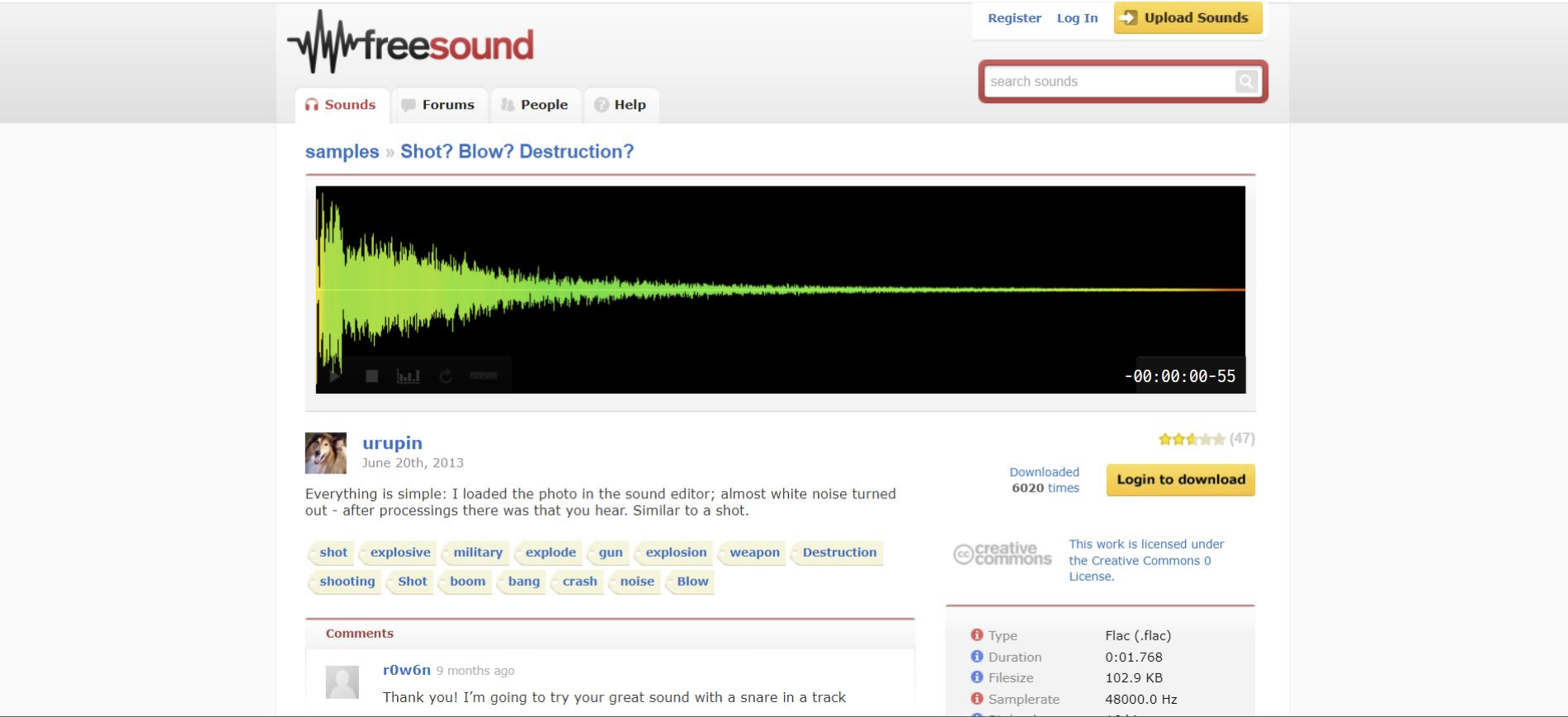Click the 102.9 KB filesize value
This screenshot has width=1568, height=717.
(x=1134, y=677)
